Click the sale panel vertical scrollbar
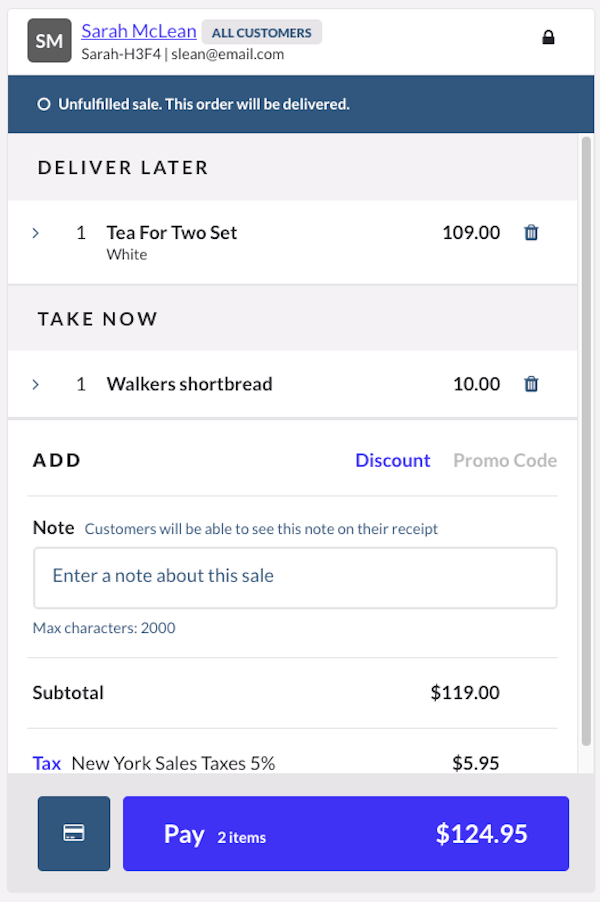Screen dimensions: 600x902 tap(586, 440)
